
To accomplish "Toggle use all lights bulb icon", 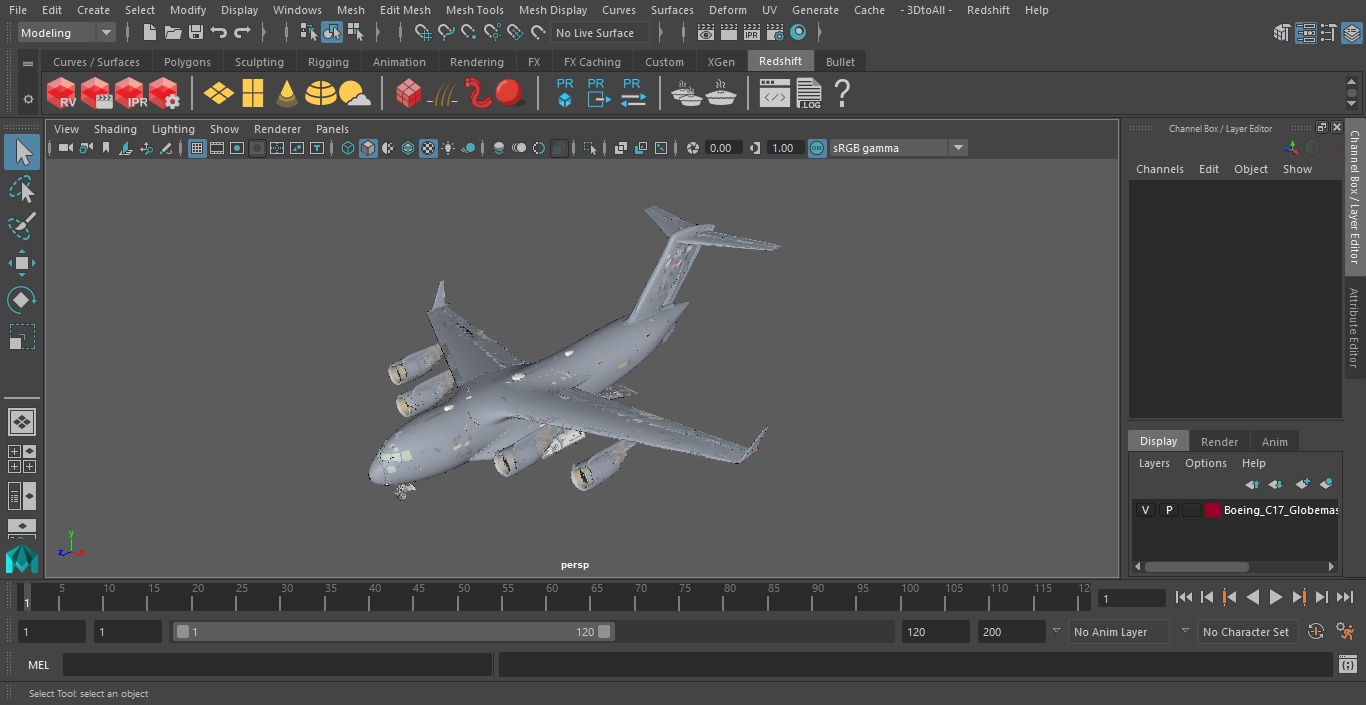I will tap(448, 148).
